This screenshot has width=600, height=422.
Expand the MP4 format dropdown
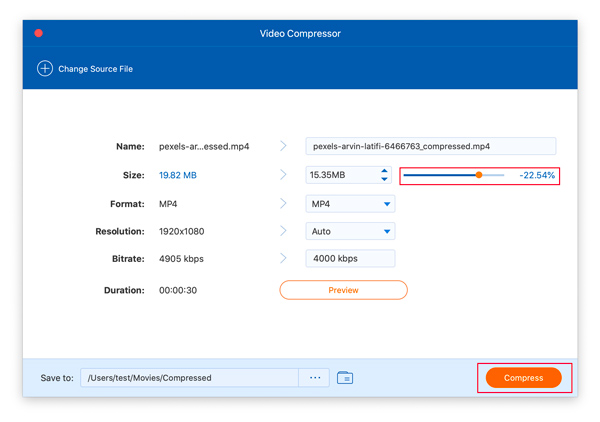click(387, 204)
